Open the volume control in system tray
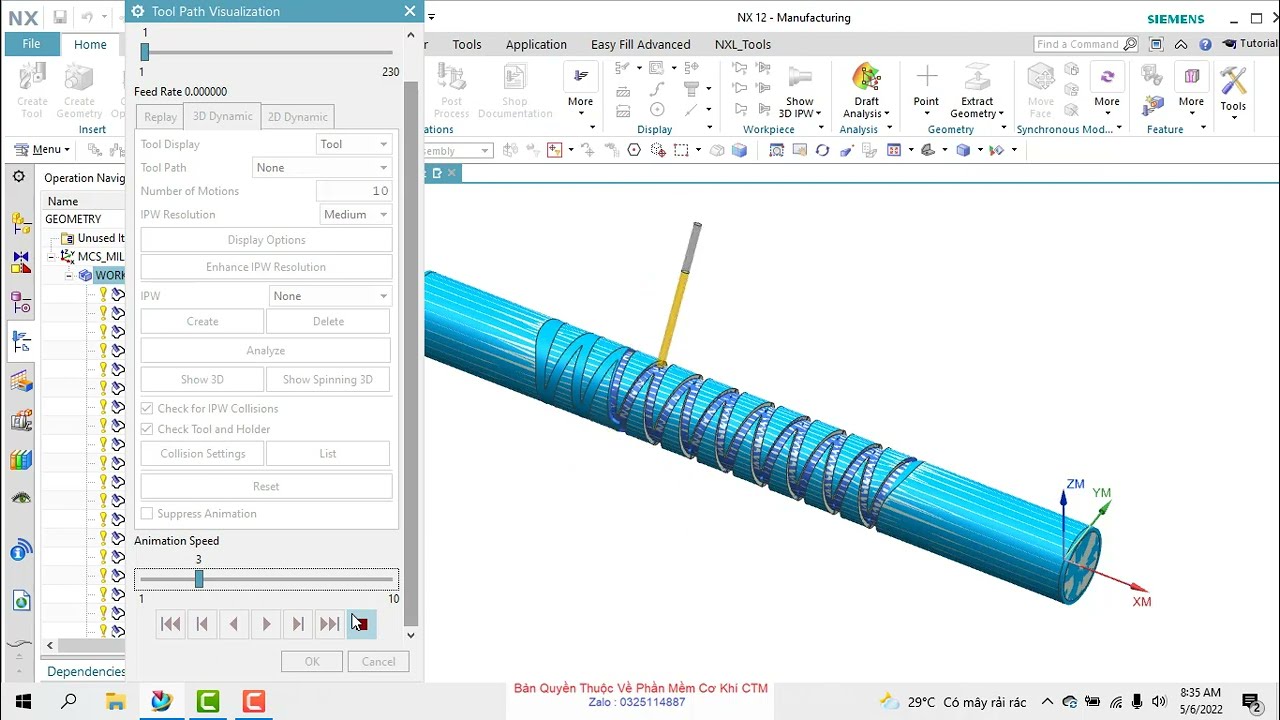 pos(1159,702)
